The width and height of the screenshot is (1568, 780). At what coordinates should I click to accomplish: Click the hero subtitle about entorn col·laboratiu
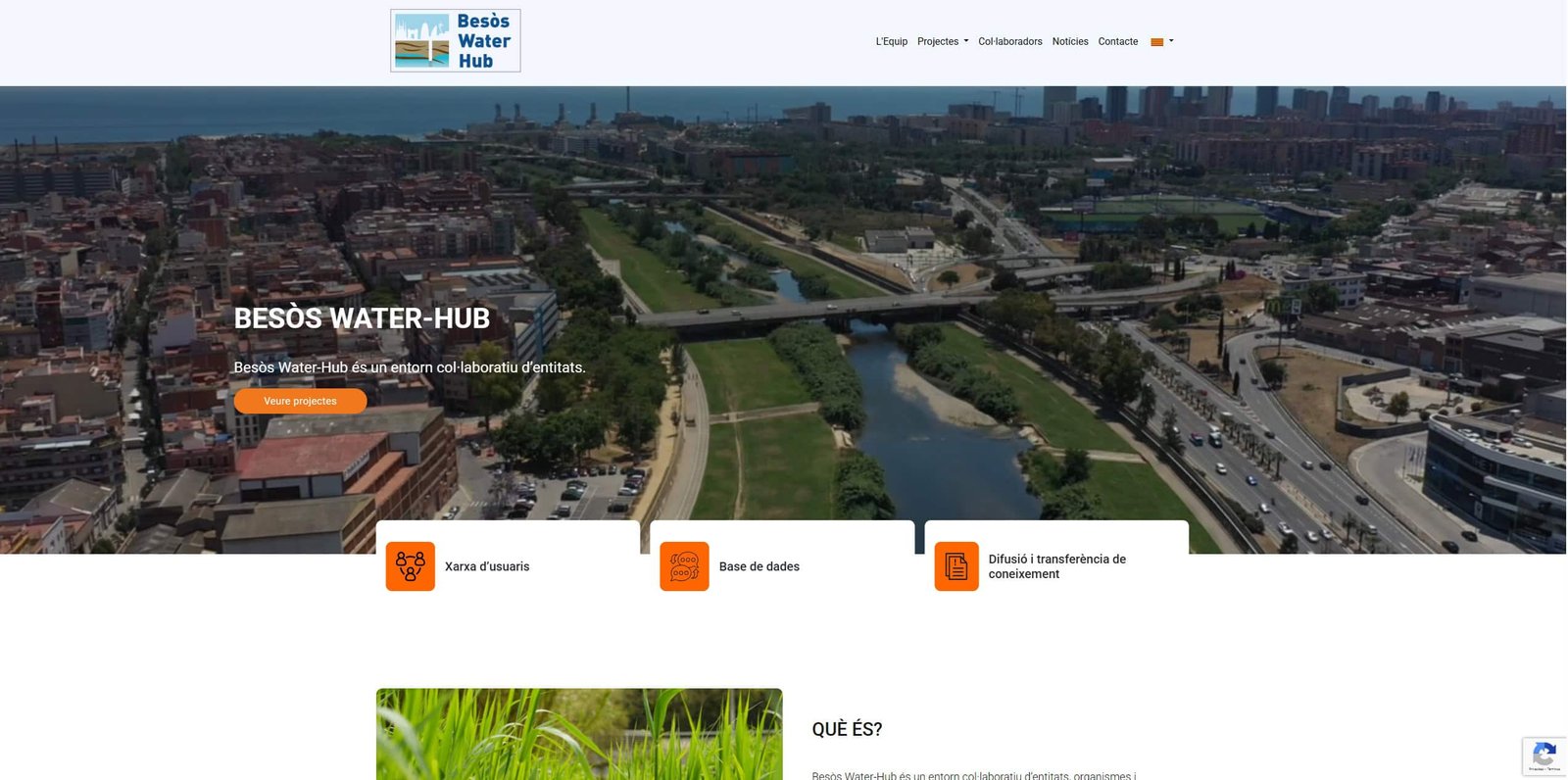(x=409, y=367)
